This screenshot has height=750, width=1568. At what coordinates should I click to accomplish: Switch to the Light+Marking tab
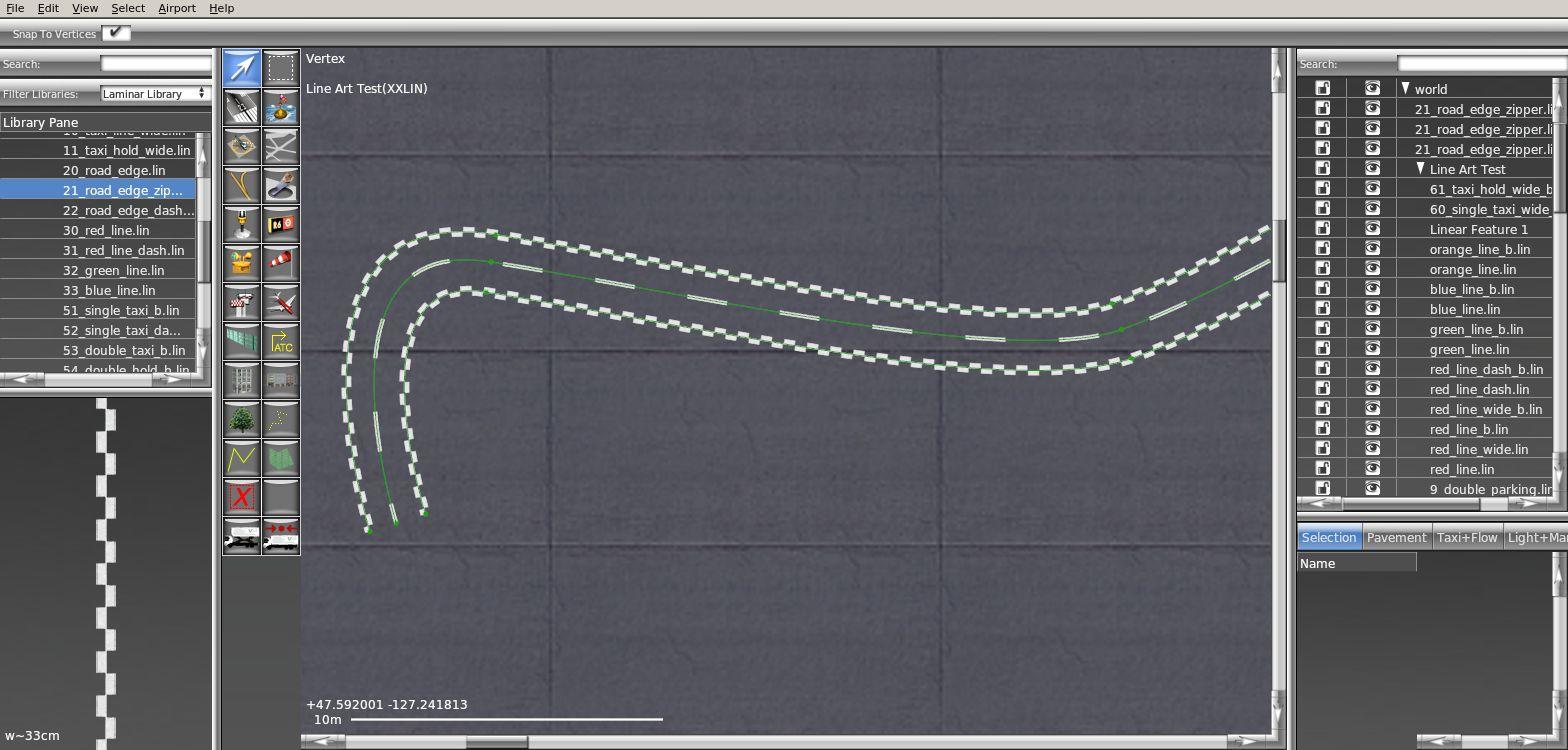pyautogui.click(x=1536, y=537)
